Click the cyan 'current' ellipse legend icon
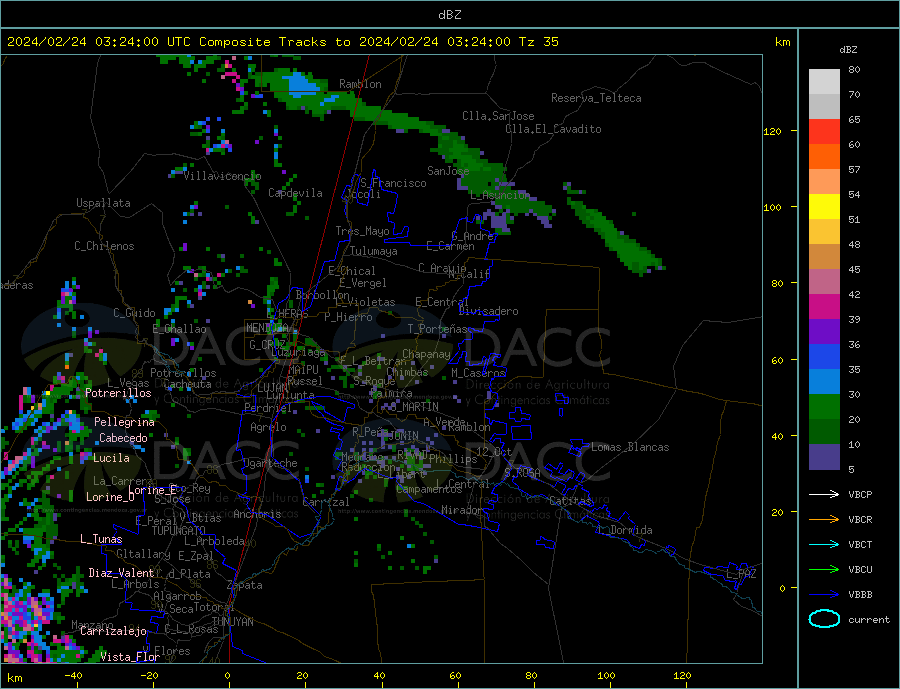900x689 pixels. click(824, 619)
